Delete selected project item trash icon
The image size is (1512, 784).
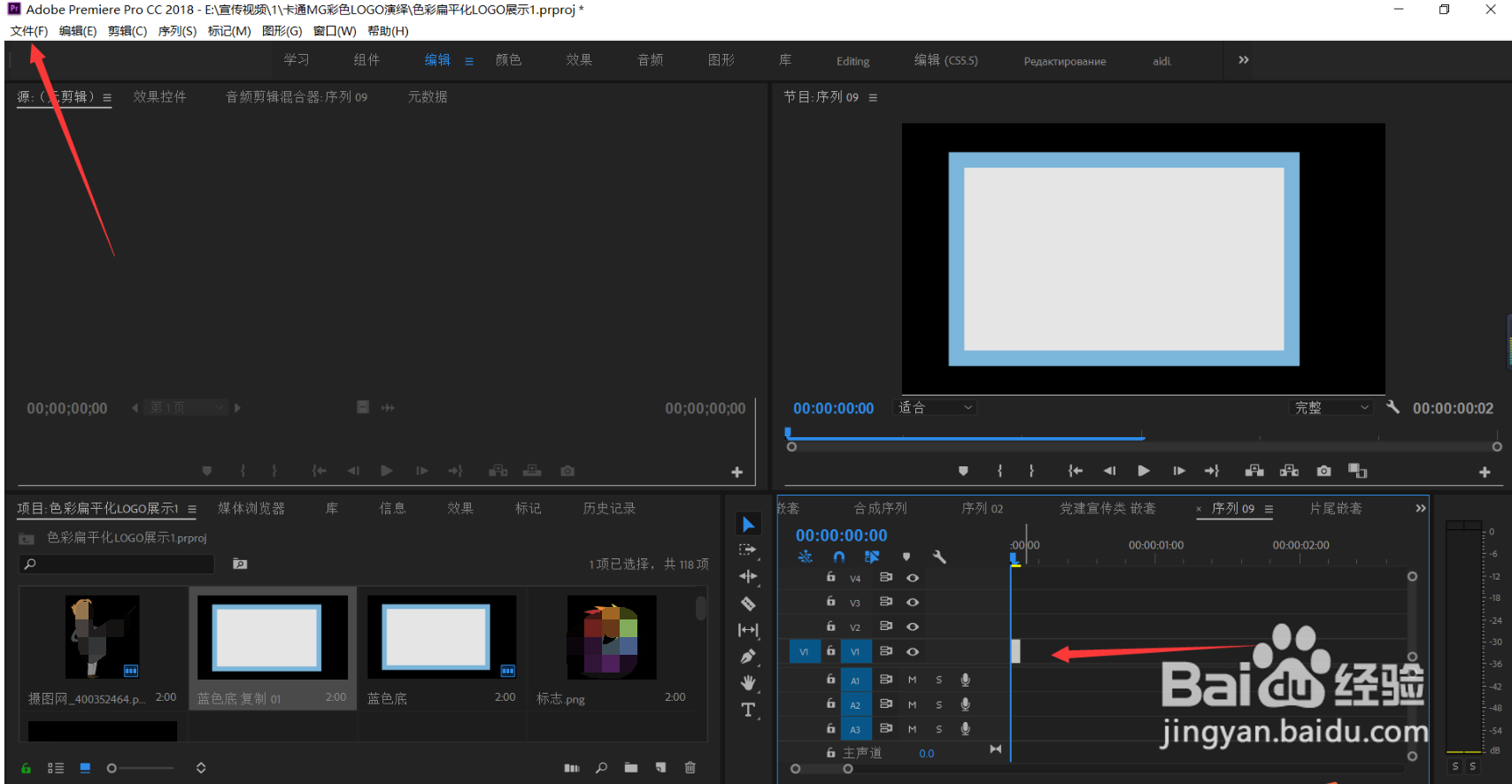click(690, 767)
